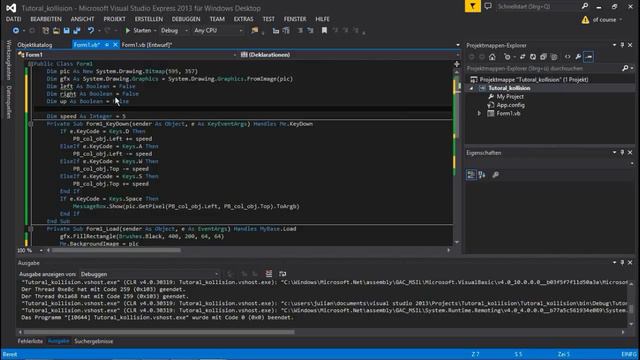Viewport: 640px width, 360px height.
Task: Click the Open File folder icon
Action: click(x=56, y=31)
